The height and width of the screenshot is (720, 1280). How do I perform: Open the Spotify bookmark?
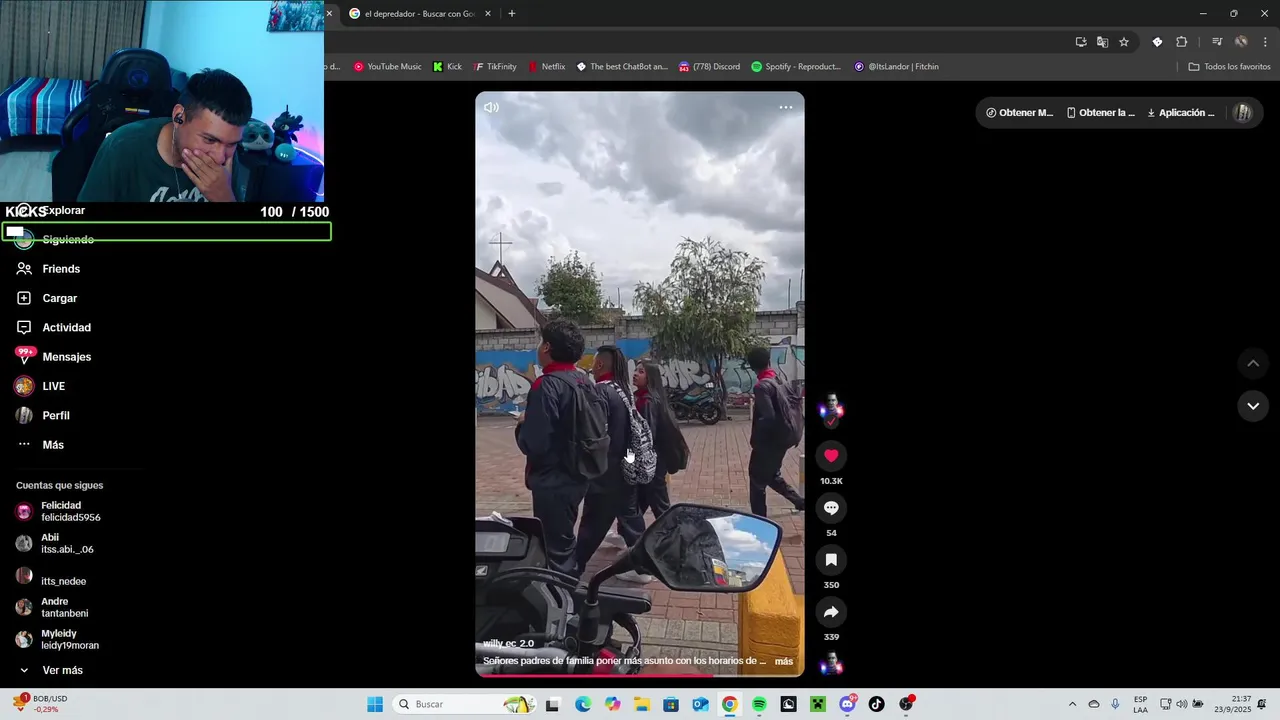[796, 67]
